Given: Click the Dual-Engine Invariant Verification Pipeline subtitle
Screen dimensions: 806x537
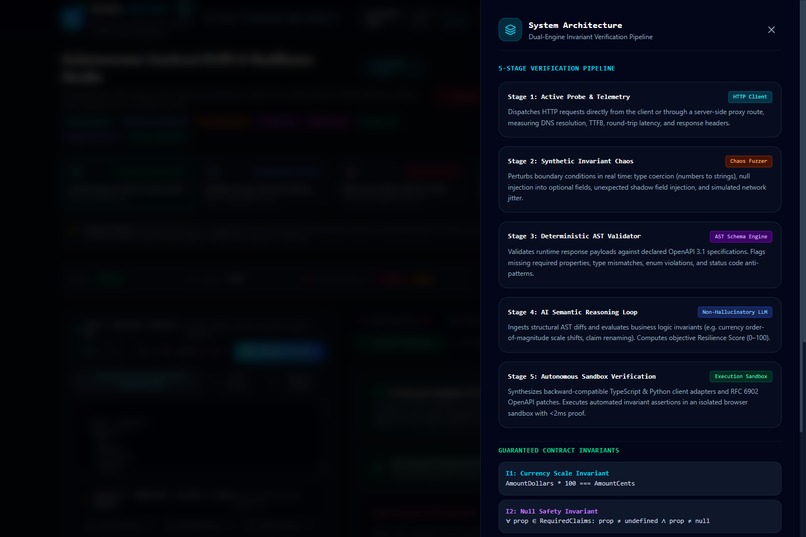Looking at the screenshot, I should (591, 37).
